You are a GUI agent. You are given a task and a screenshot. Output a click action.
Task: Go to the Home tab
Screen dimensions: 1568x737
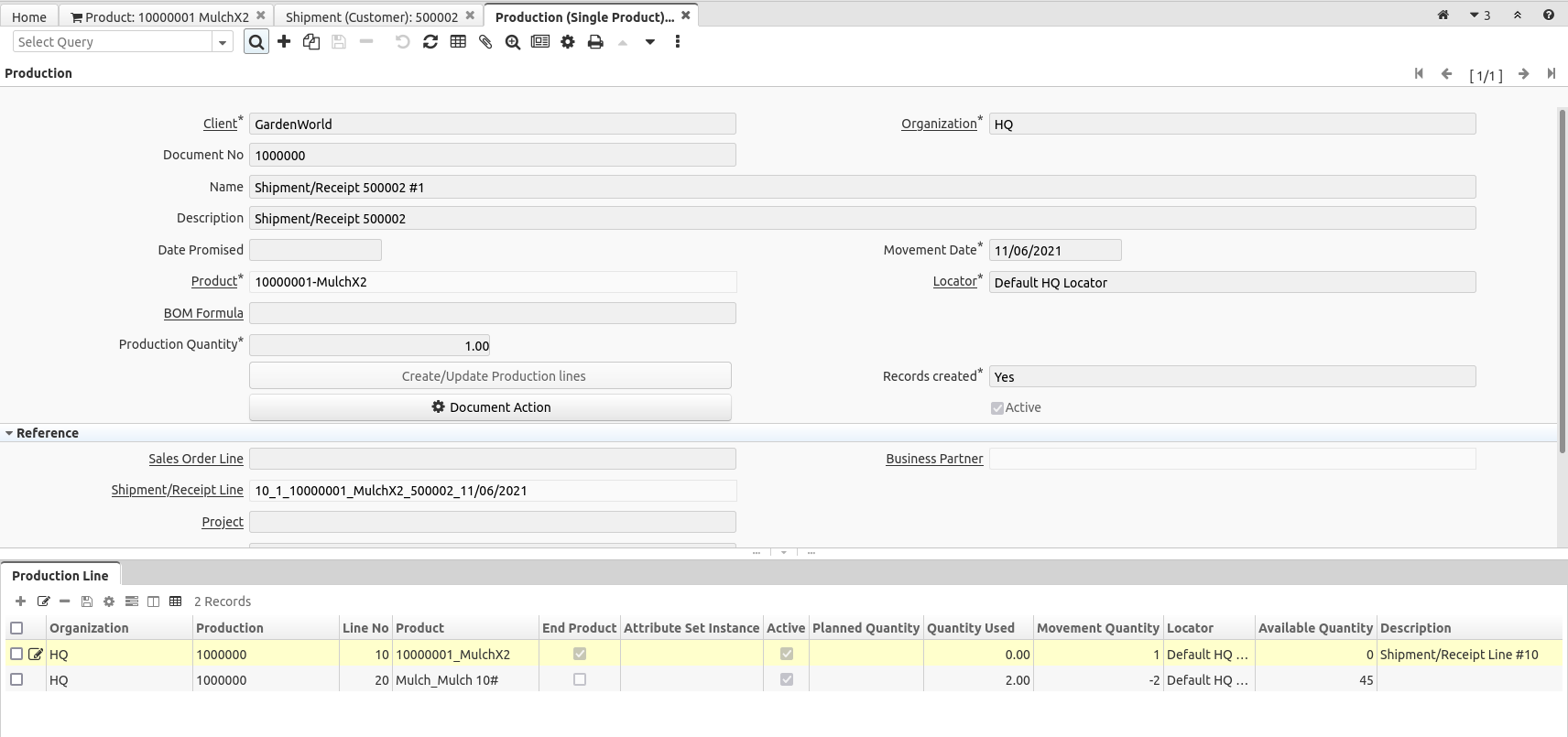point(29,16)
